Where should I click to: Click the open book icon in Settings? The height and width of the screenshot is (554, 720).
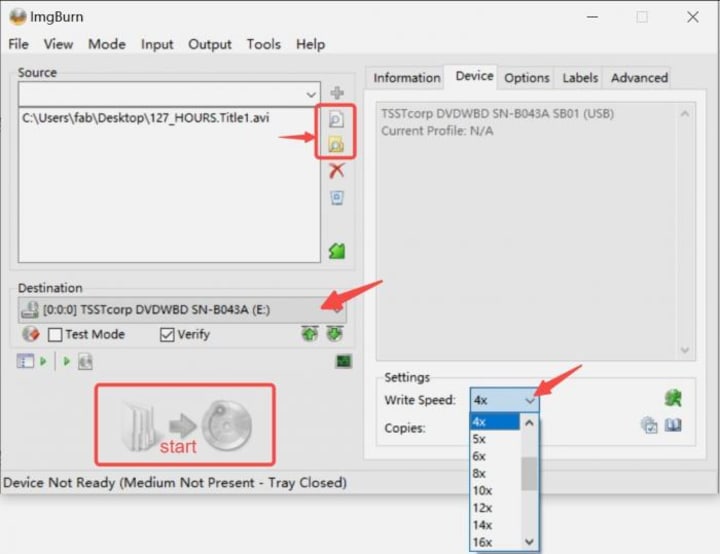(673, 425)
